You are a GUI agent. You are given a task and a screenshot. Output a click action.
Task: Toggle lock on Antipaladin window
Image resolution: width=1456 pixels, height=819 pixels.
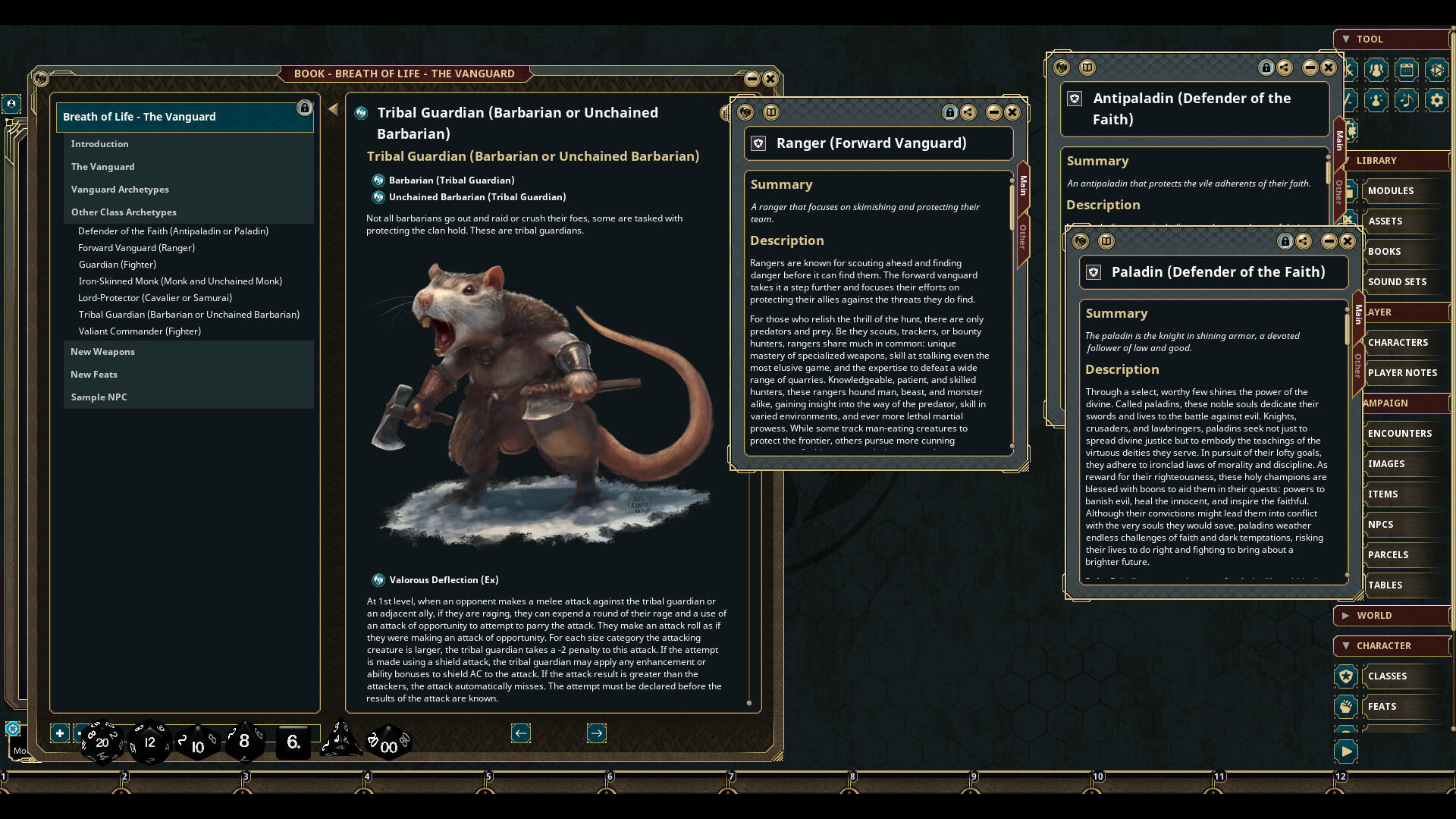[1266, 67]
